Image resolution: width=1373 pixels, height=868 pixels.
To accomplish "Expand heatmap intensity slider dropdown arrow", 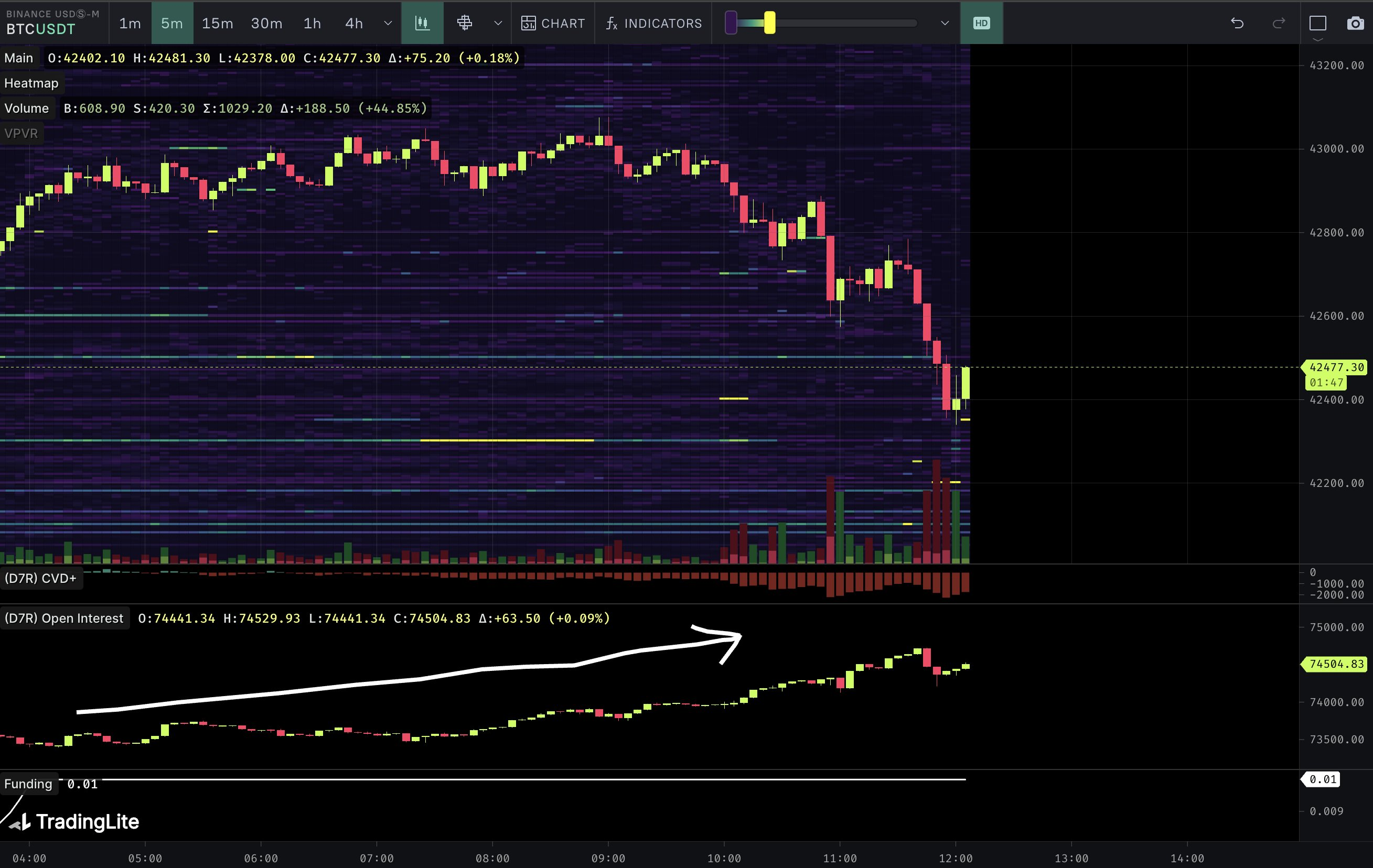I will pyautogui.click(x=945, y=24).
